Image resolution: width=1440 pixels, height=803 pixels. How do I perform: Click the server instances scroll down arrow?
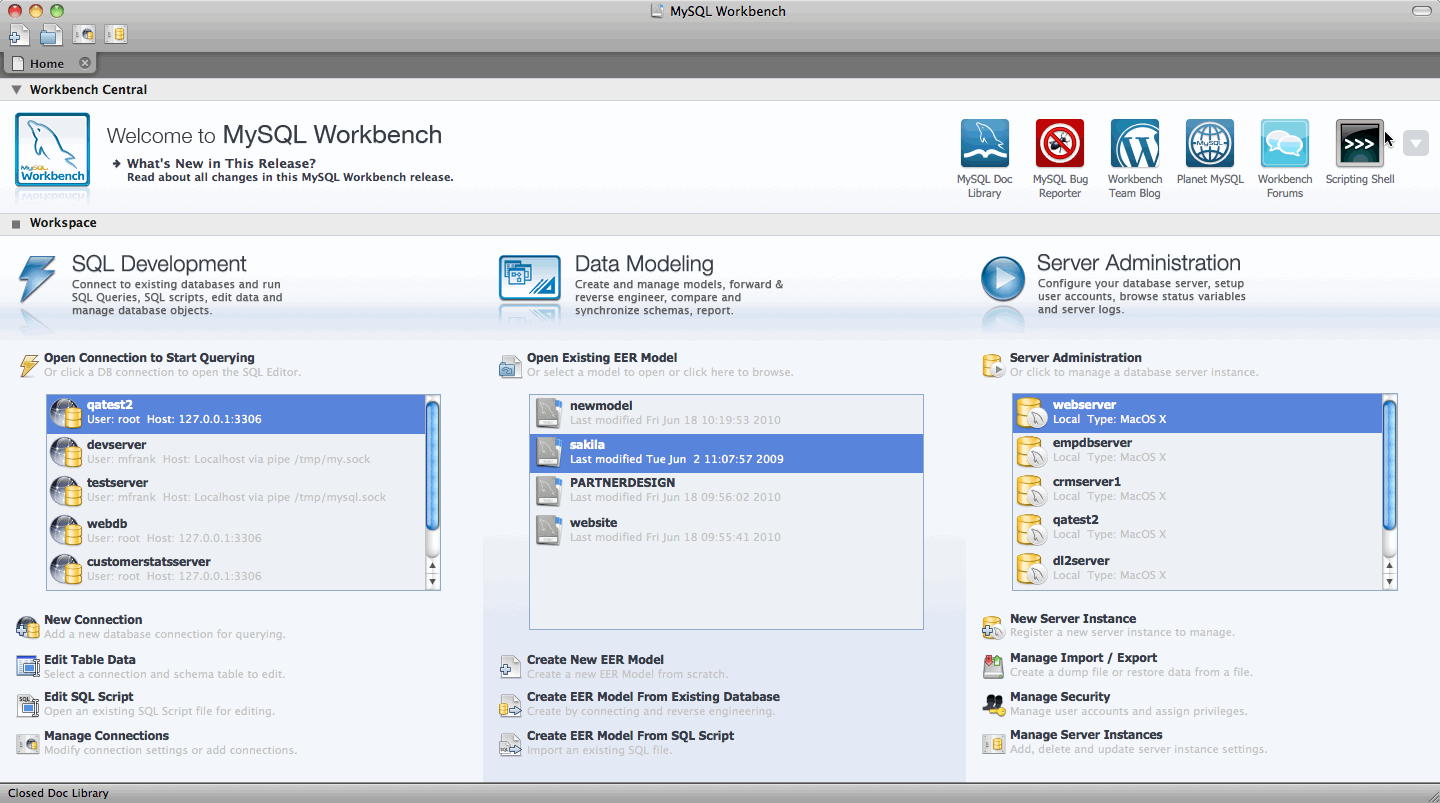(x=1389, y=581)
